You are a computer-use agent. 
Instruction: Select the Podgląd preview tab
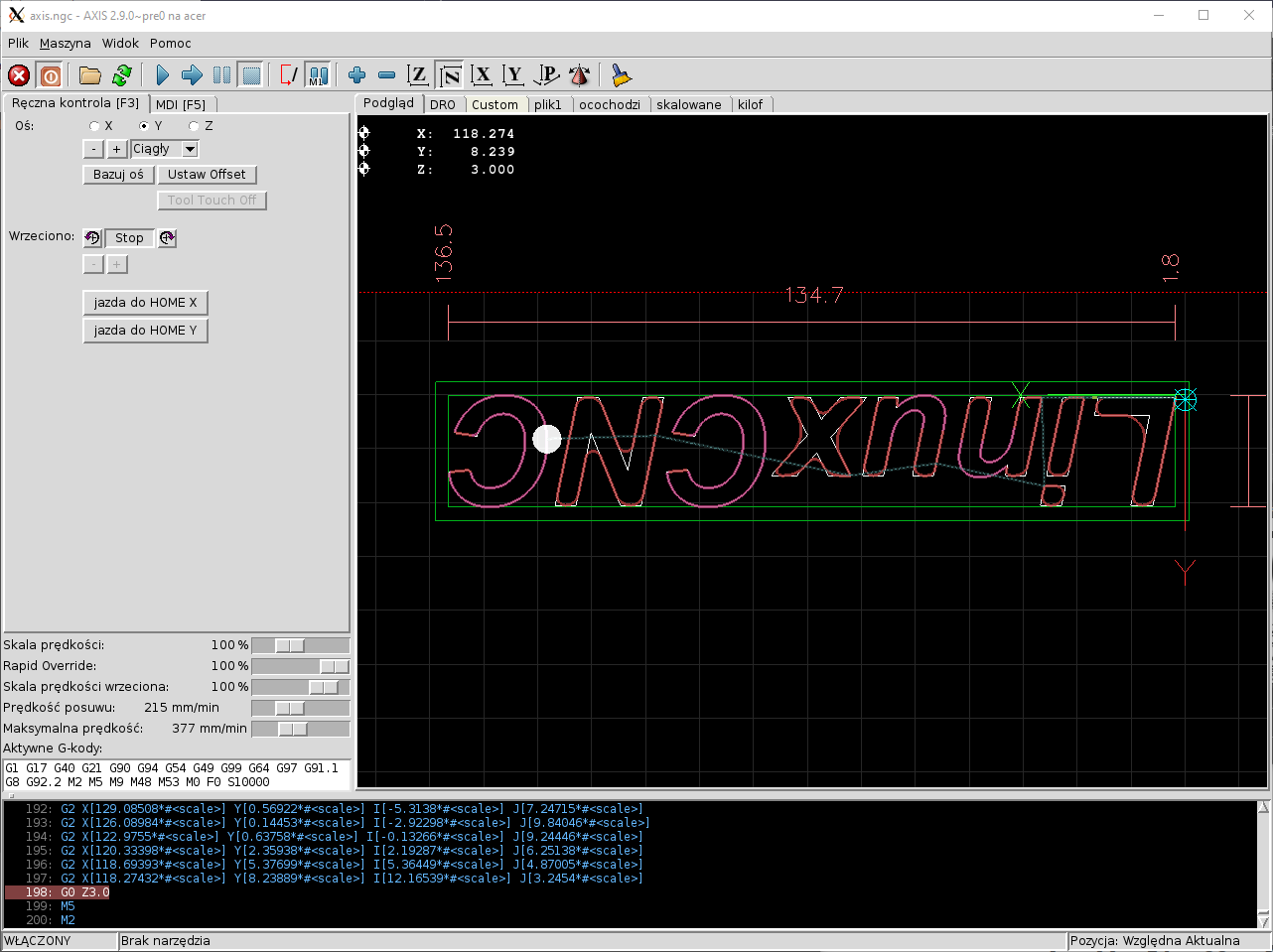[389, 103]
